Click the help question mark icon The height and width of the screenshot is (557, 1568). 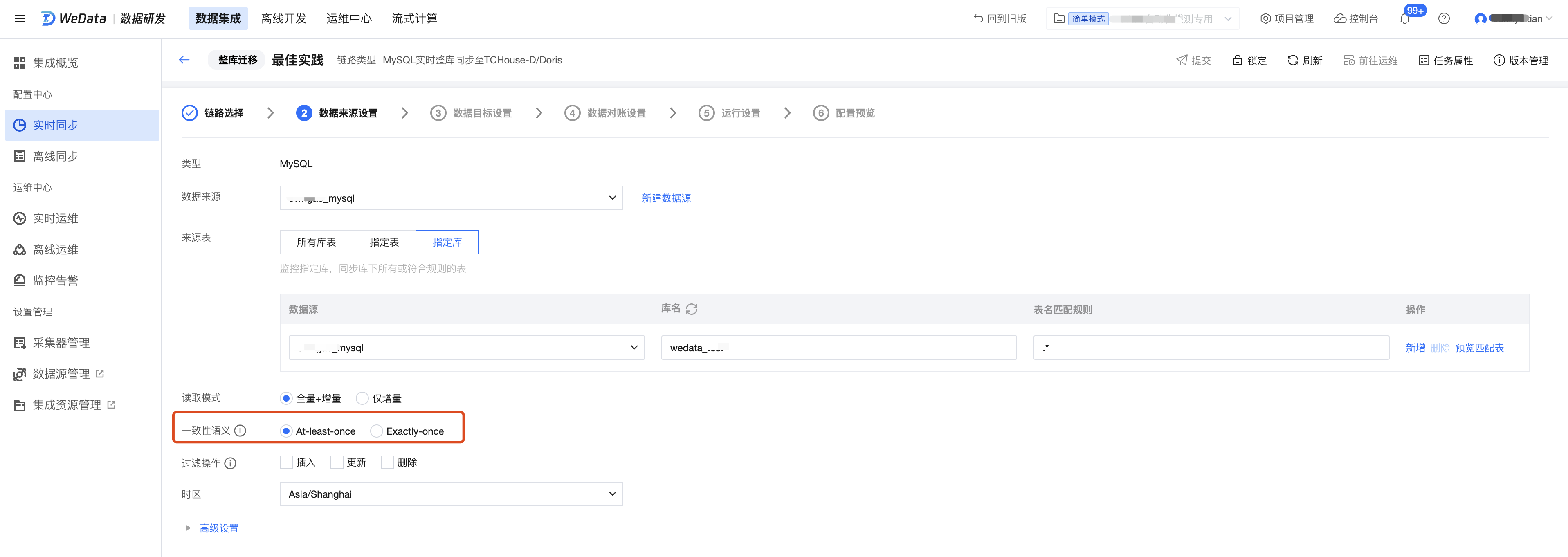click(x=1444, y=19)
